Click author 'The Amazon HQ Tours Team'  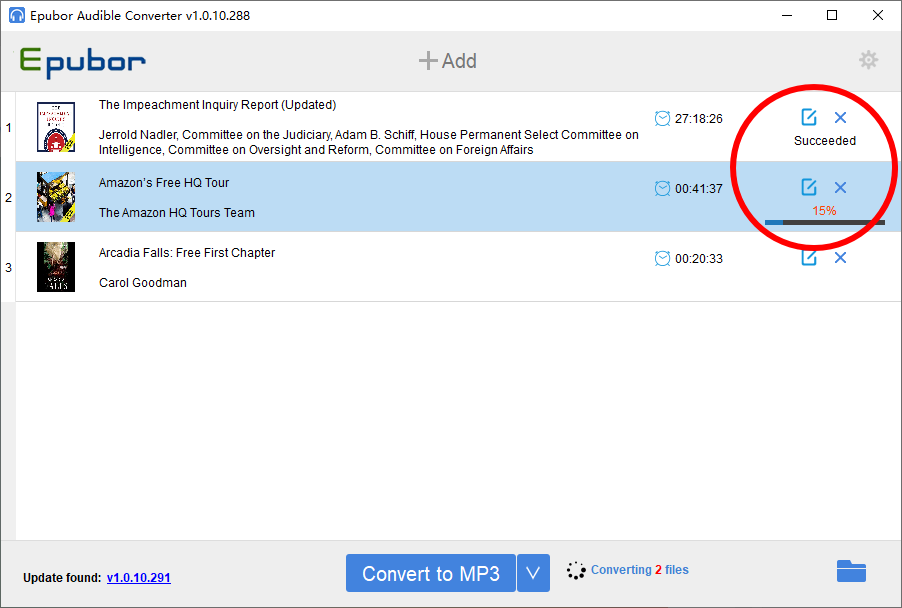[x=177, y=212]
